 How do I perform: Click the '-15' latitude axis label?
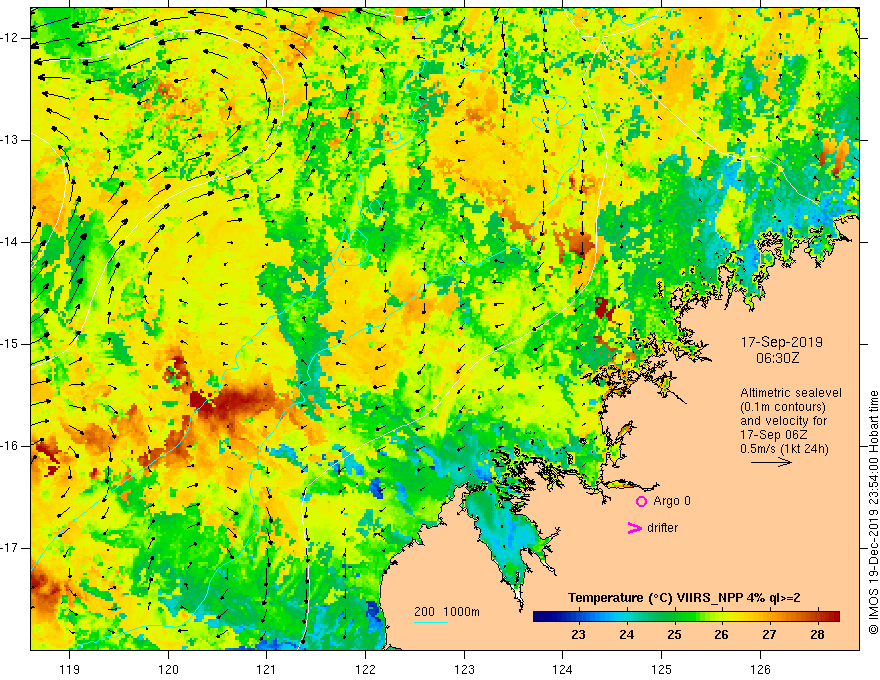pos(11,344)
